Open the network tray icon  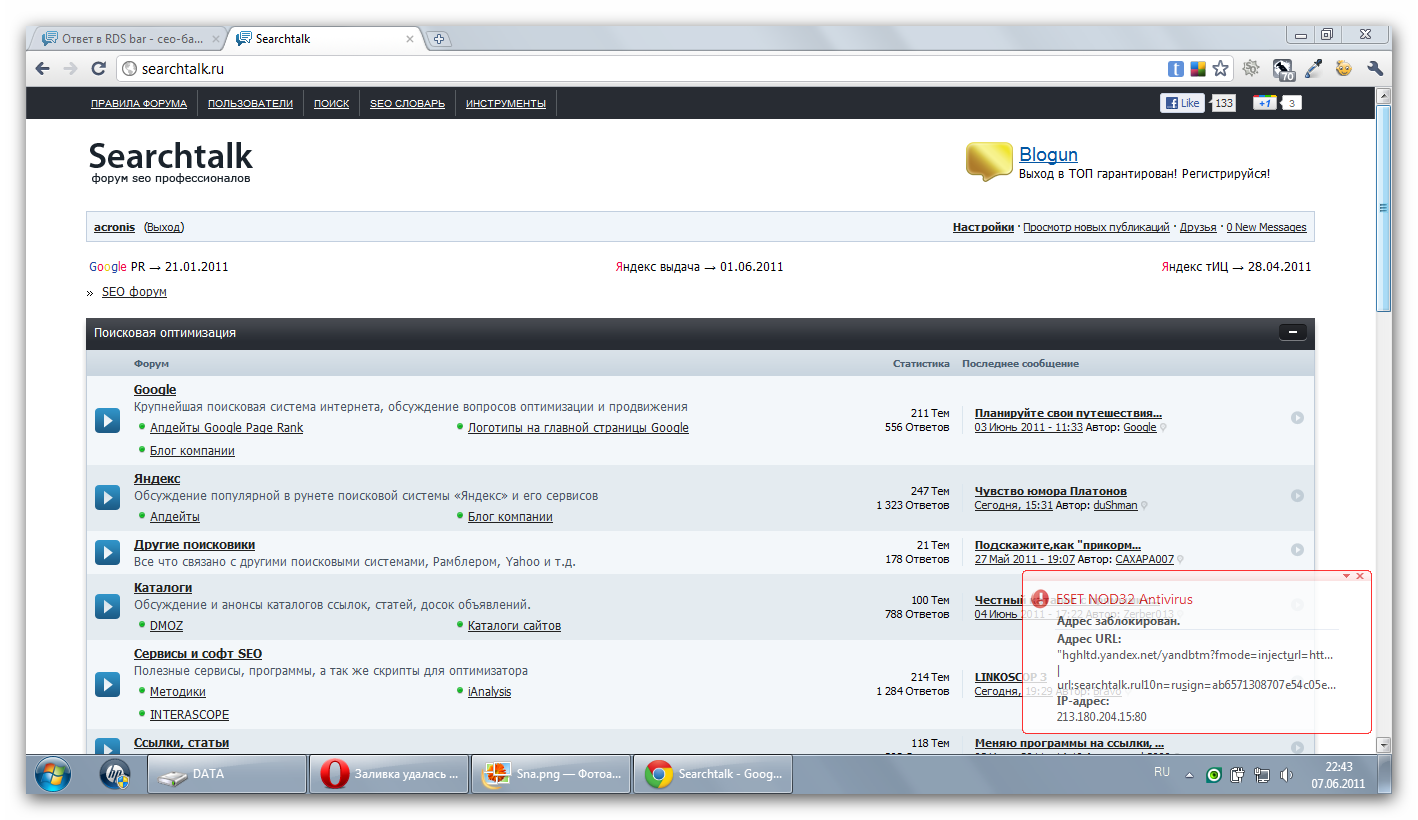pos(1262,774)
